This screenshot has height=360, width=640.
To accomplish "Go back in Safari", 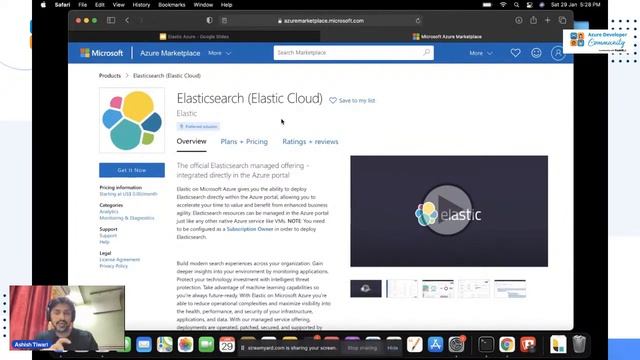I will [x=127, y=20].
